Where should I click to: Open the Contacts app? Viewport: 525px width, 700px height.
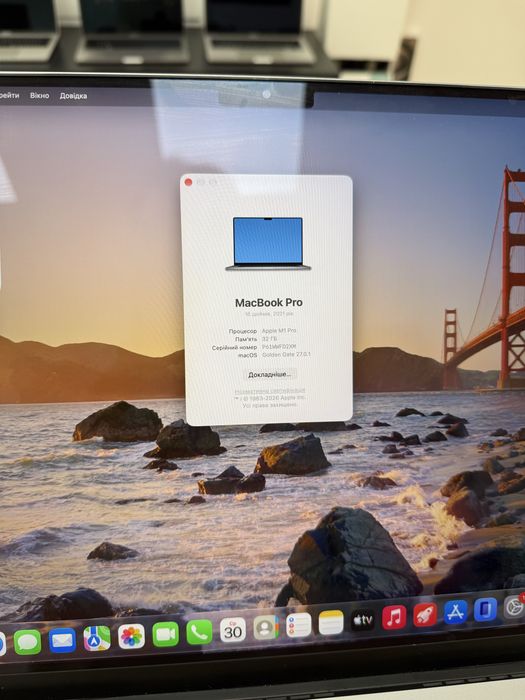coord(266,627)
